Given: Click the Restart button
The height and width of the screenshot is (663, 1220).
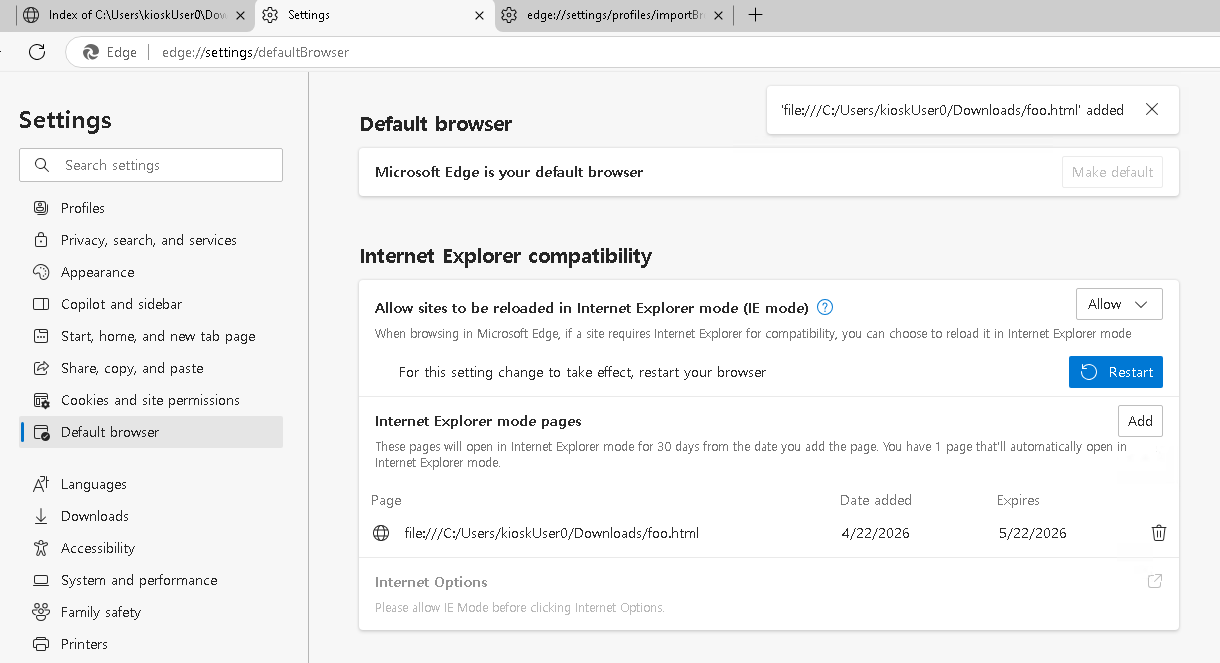Looking at the screenshot, I should pyautogui.click(x=1116, y=372).
